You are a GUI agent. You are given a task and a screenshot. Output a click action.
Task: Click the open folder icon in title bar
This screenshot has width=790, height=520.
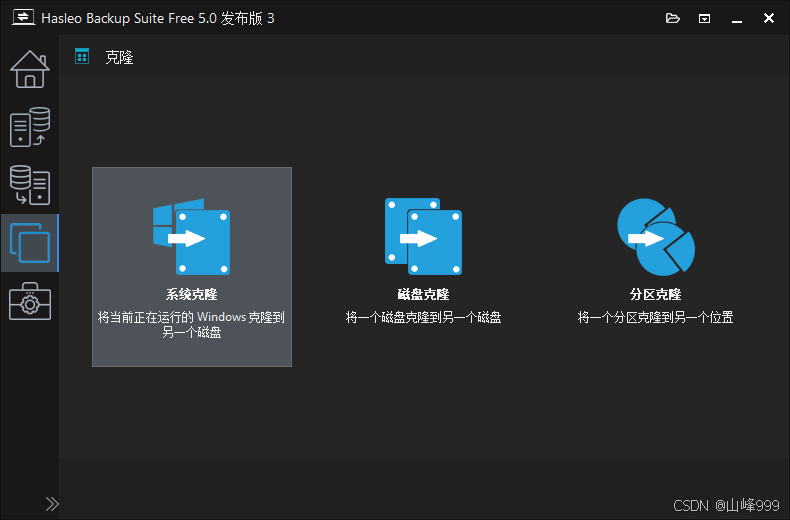point(673,19)
